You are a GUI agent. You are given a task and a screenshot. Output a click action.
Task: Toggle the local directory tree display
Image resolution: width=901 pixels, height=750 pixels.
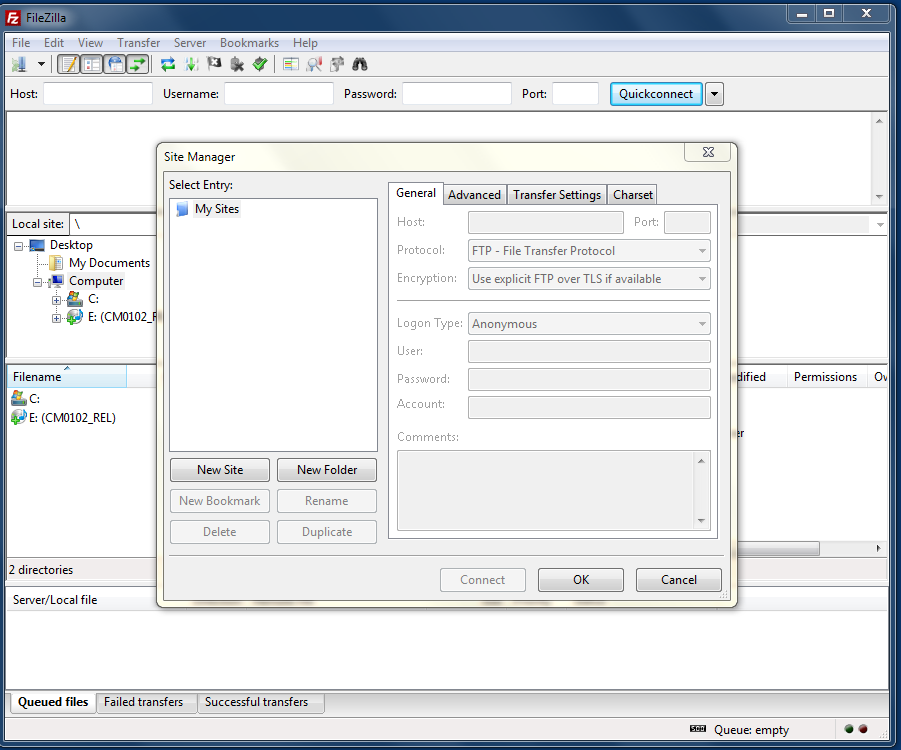(92, 64)
